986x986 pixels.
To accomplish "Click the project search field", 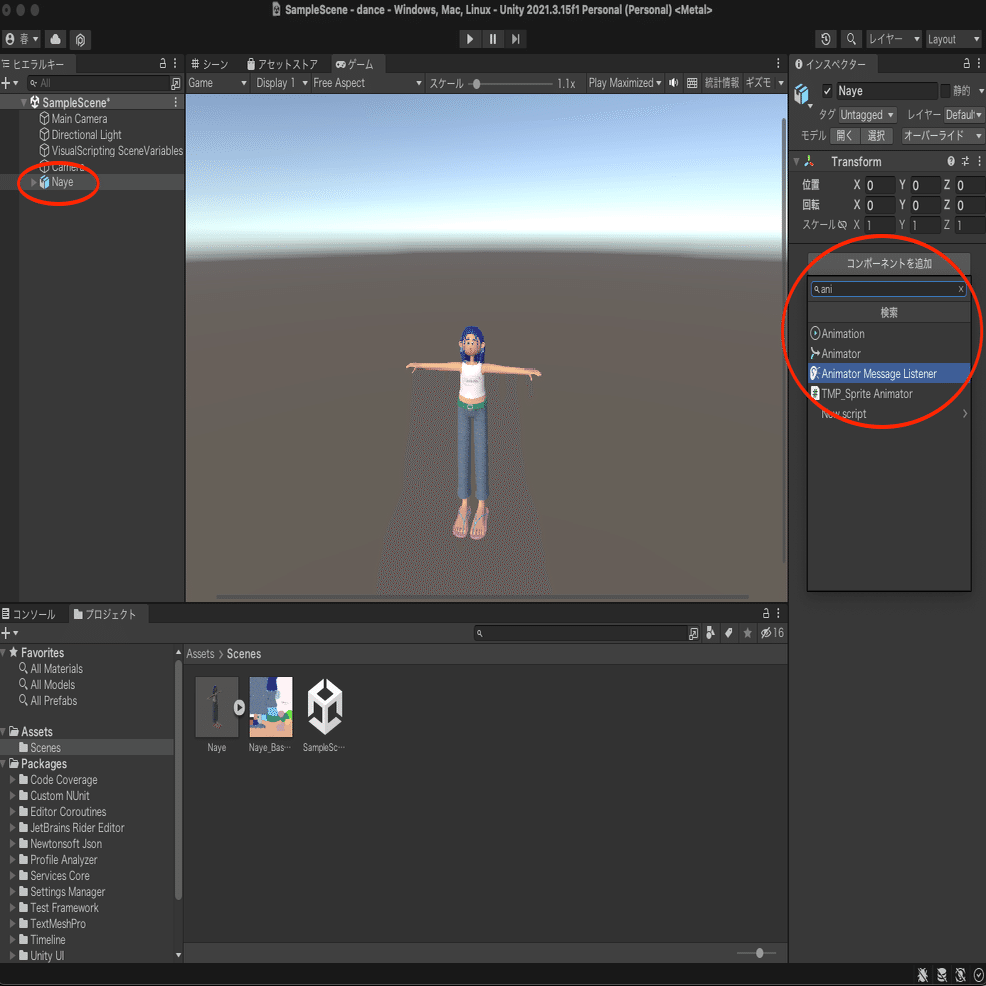I will click(580, 633).
